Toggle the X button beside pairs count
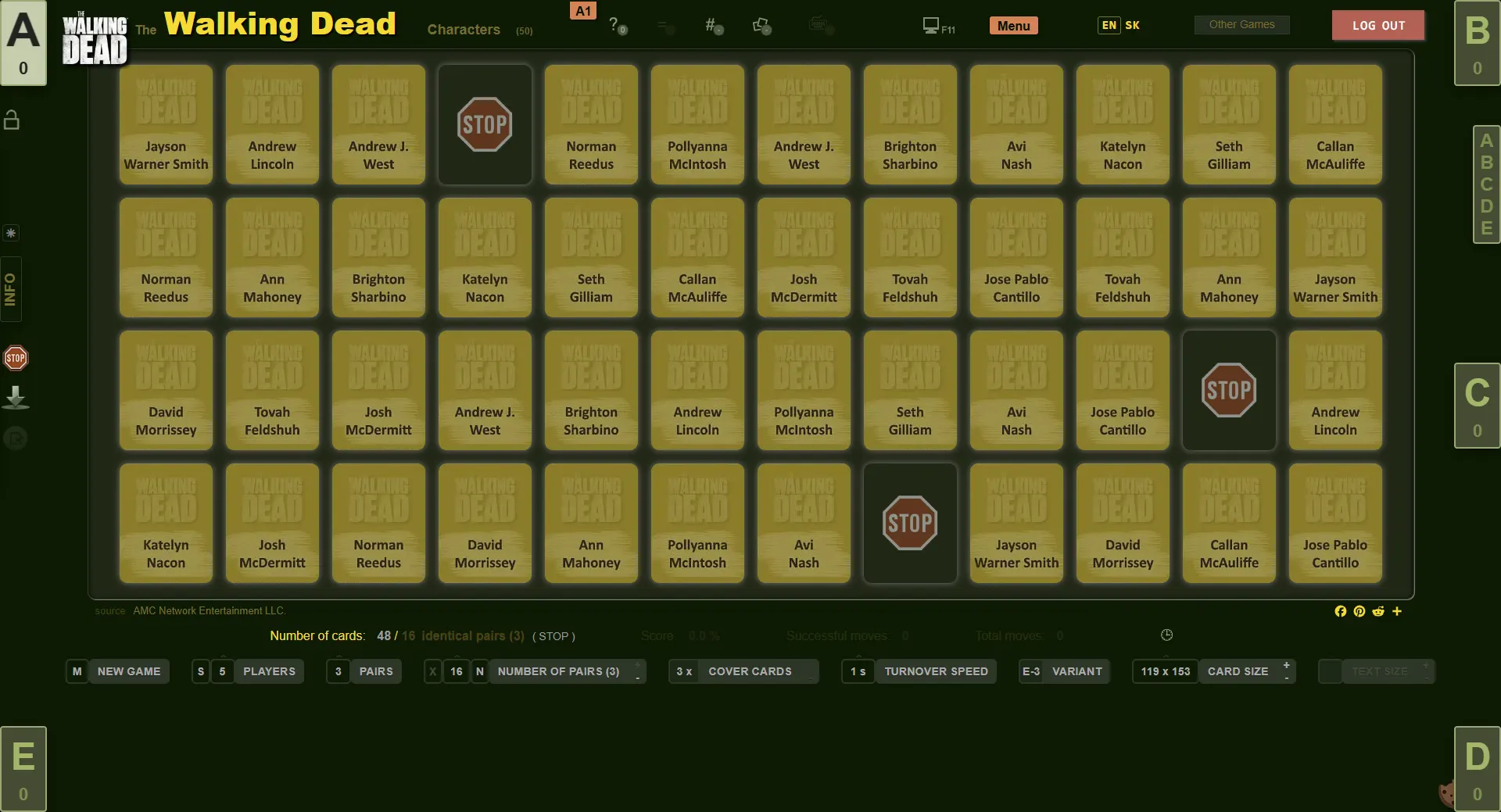This screenshot has width=1501, height=812. tap(432, 671)
